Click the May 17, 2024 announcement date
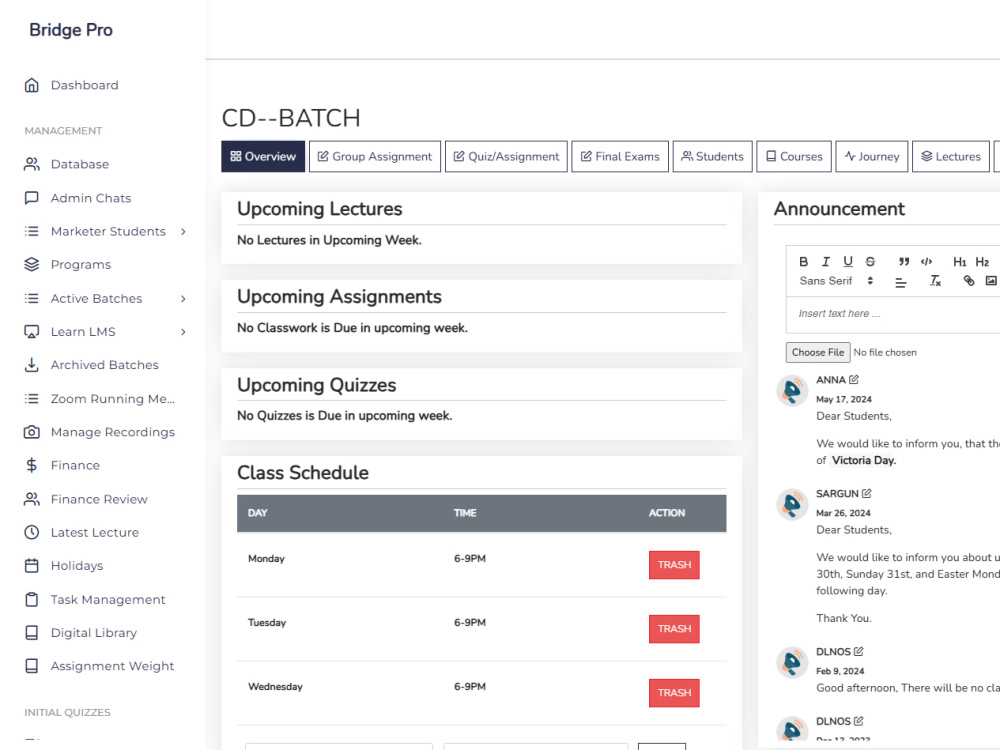This screenshot has height=750, width=1000. pos(844,399)
